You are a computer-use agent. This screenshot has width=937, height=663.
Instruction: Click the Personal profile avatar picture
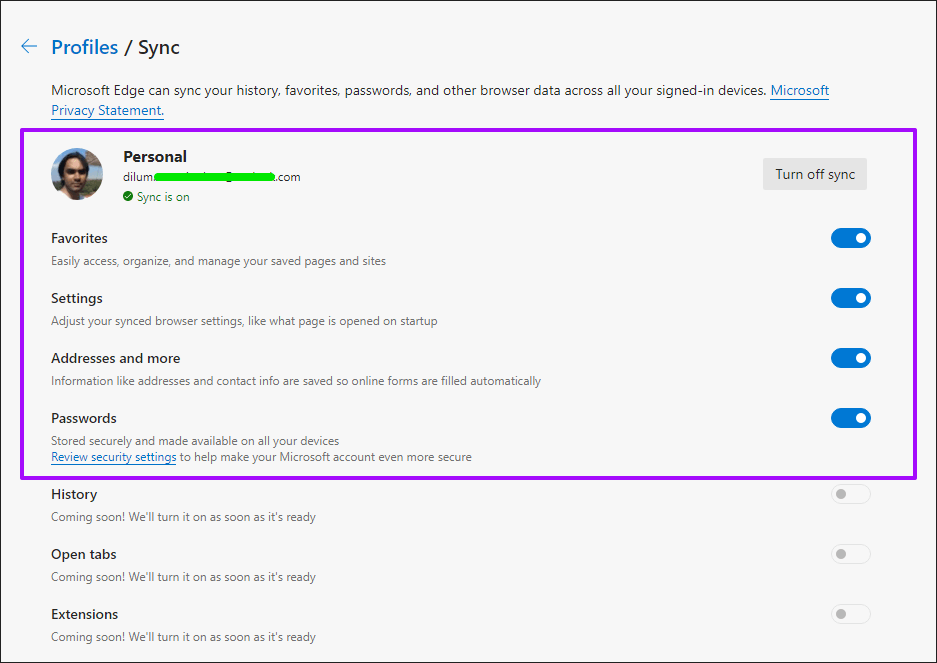point(77,174)
